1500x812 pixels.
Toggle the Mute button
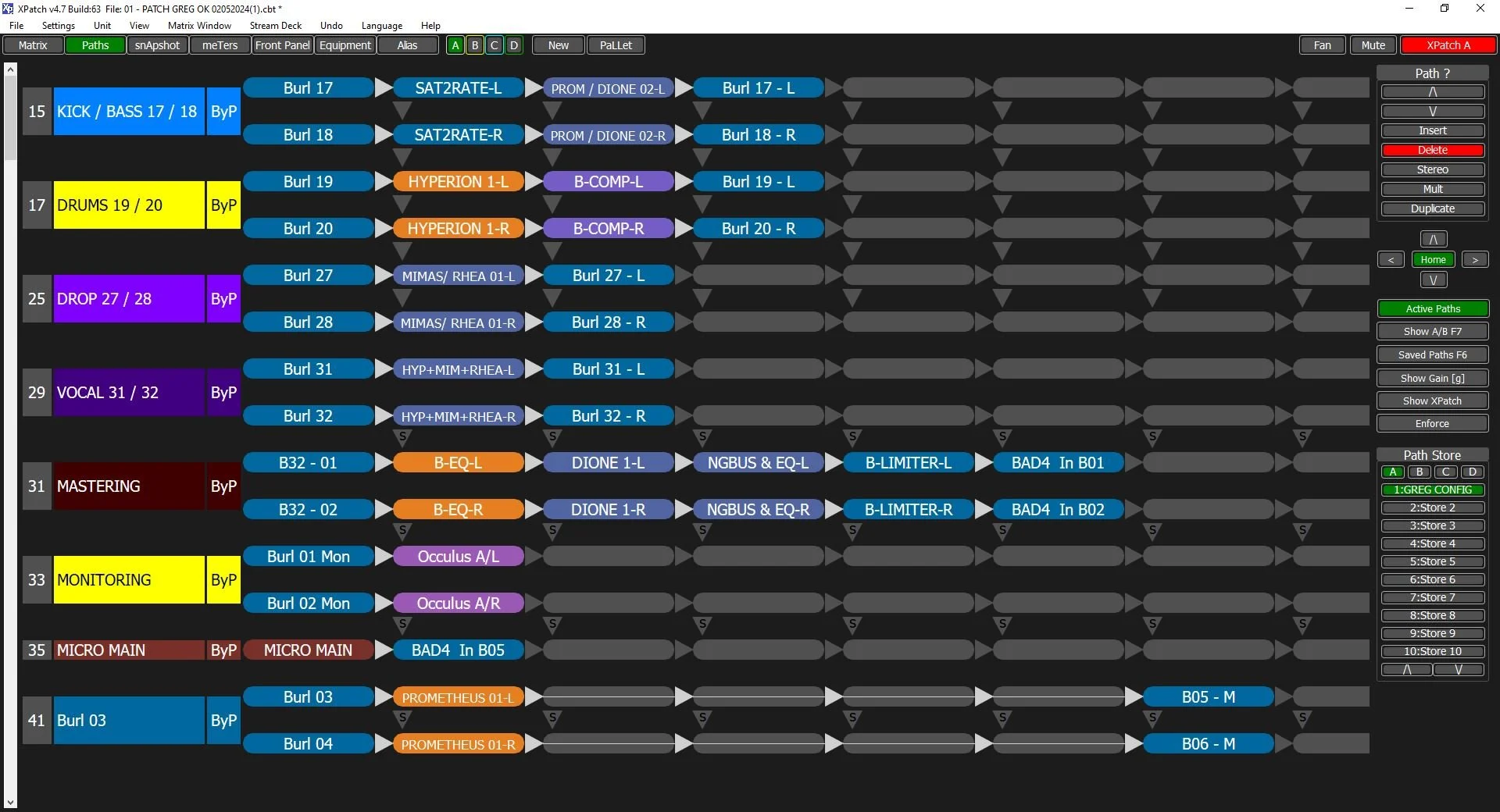click(x=1373, y=45)
